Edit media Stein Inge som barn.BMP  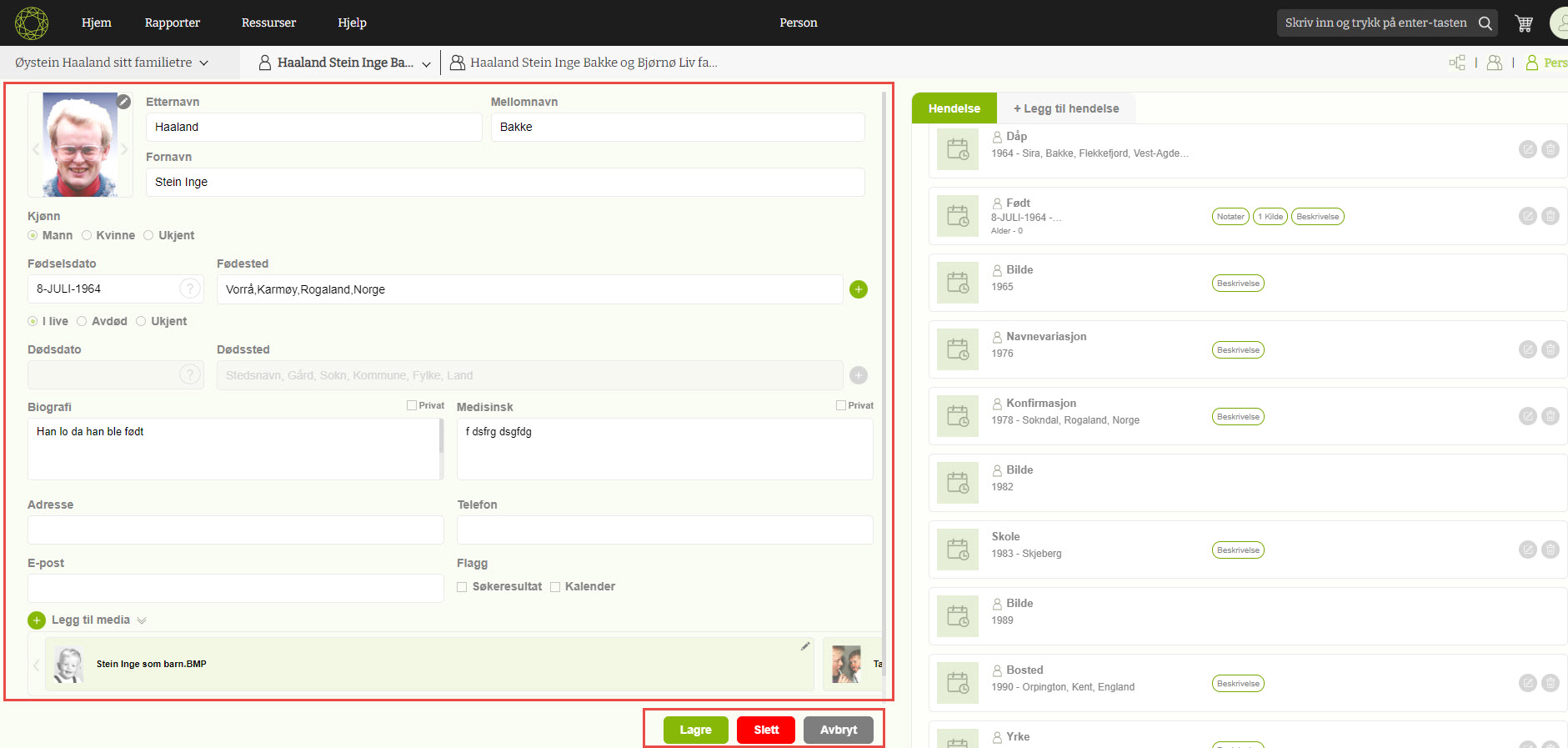click(x=805, y=646)
